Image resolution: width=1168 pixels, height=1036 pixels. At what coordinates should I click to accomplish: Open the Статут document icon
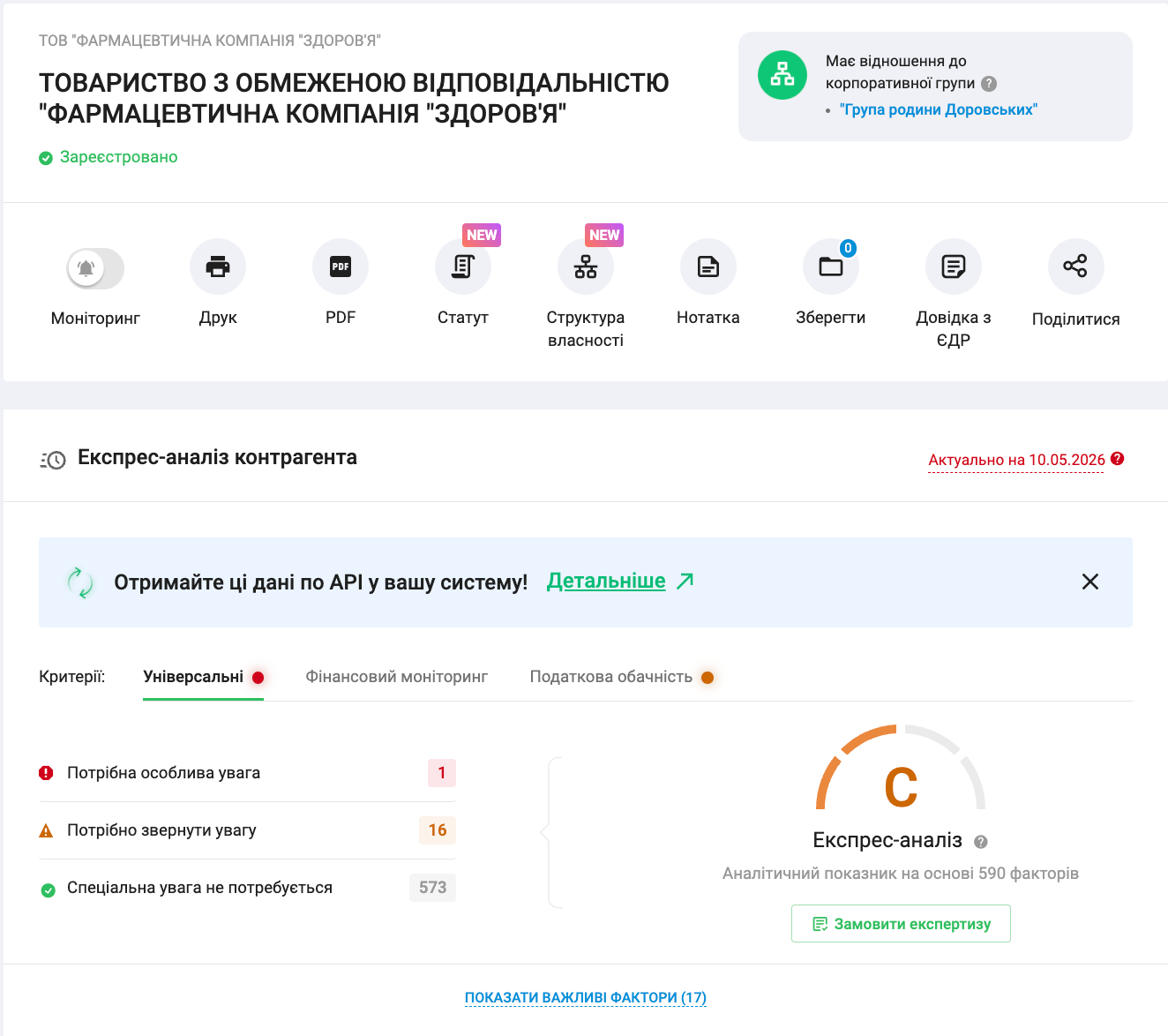click(x=463, y=267)
